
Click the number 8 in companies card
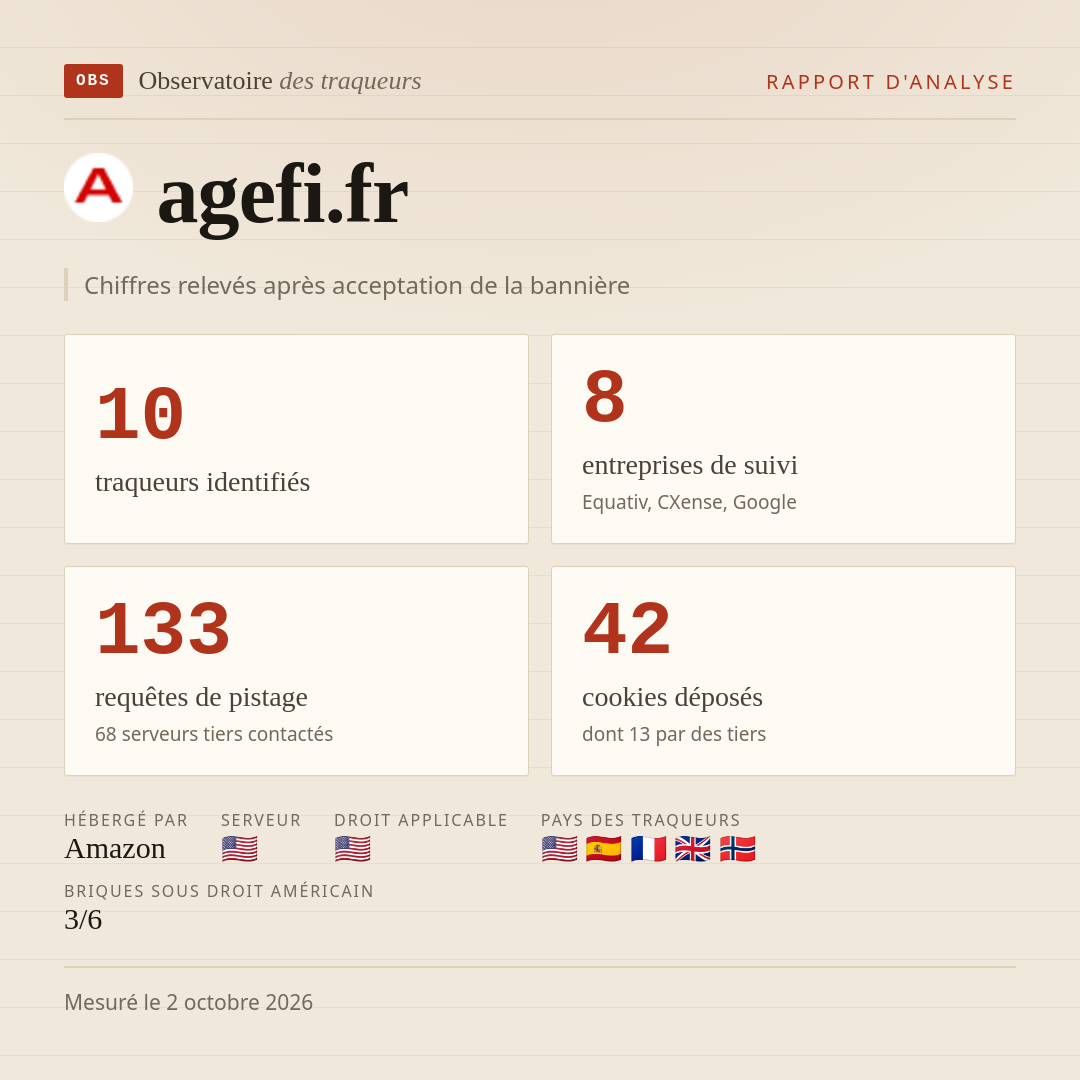tap(605, 397)
